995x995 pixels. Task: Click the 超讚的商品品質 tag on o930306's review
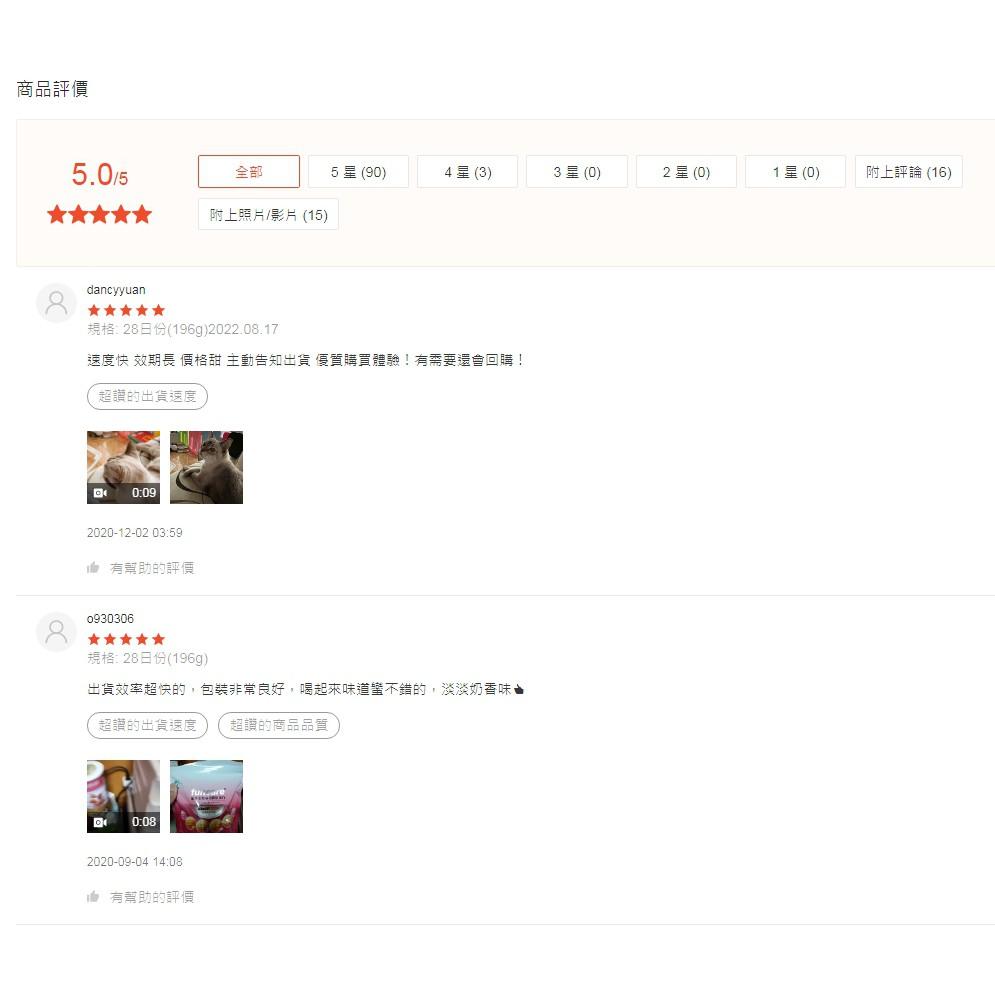279,725
